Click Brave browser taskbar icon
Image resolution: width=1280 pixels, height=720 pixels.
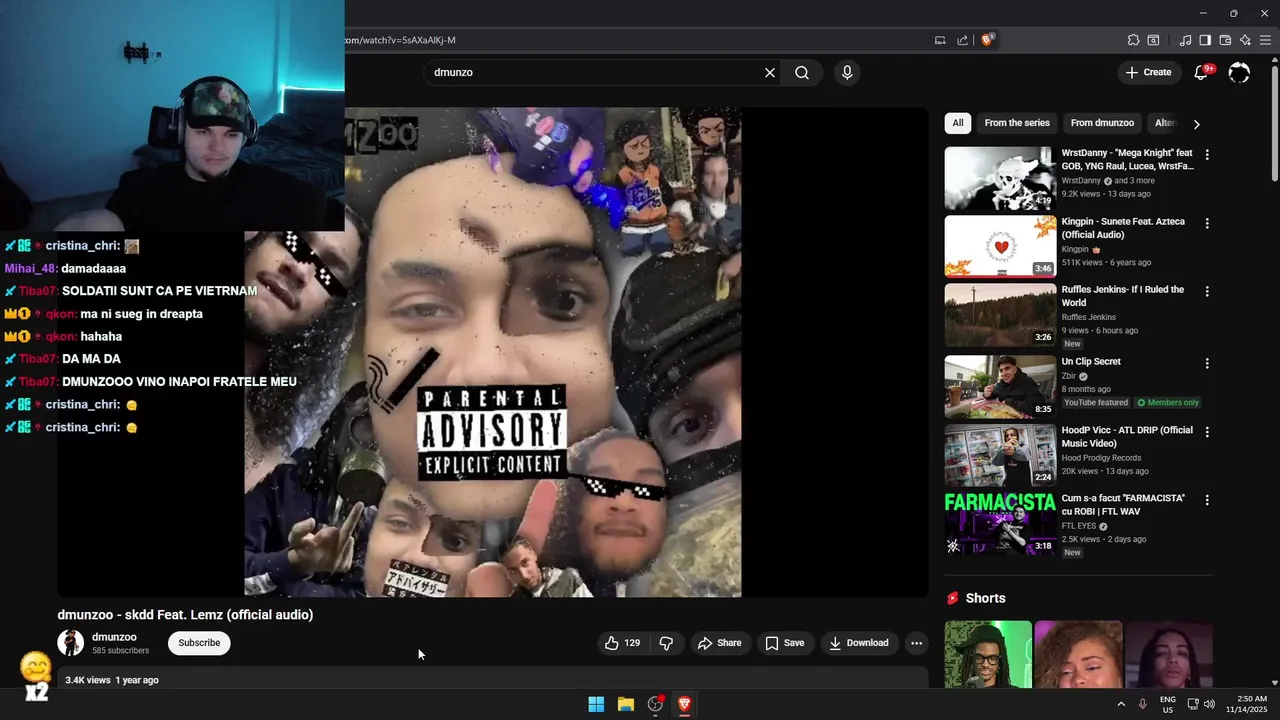(685, 704)
